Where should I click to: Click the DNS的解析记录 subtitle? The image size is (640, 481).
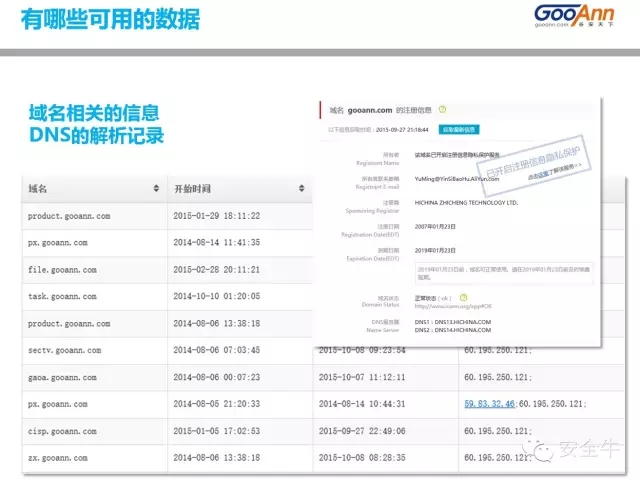(96, 135)
